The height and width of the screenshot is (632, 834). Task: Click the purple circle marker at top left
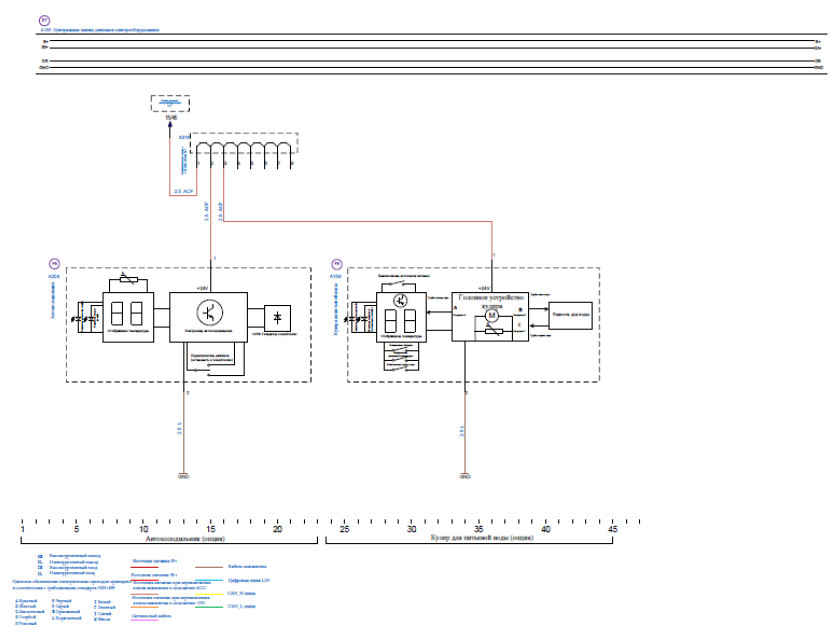[42, 20]
